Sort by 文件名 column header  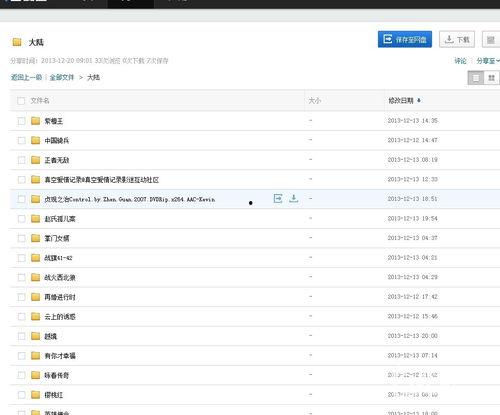40,100
